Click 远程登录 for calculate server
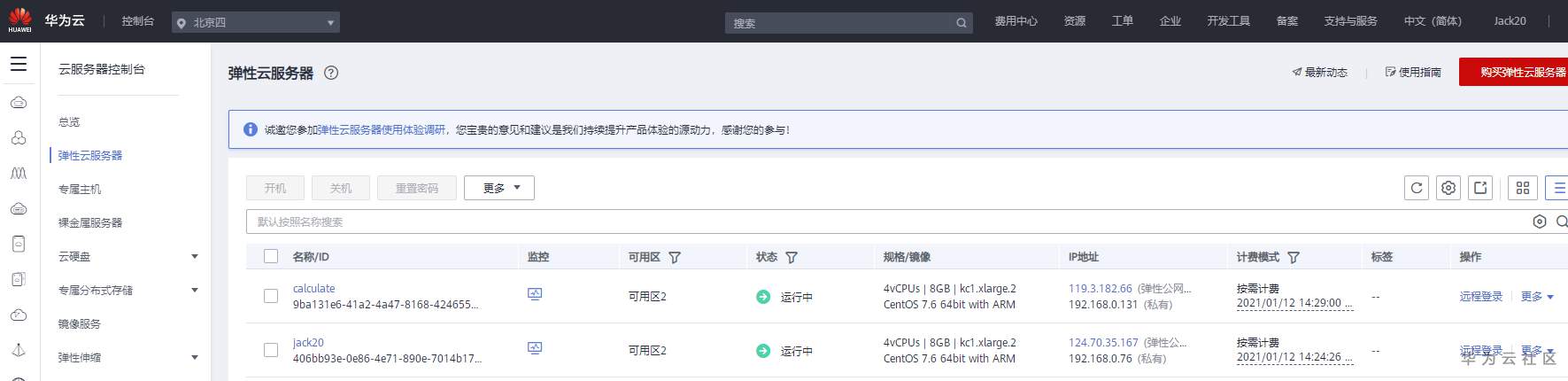 1480,297
